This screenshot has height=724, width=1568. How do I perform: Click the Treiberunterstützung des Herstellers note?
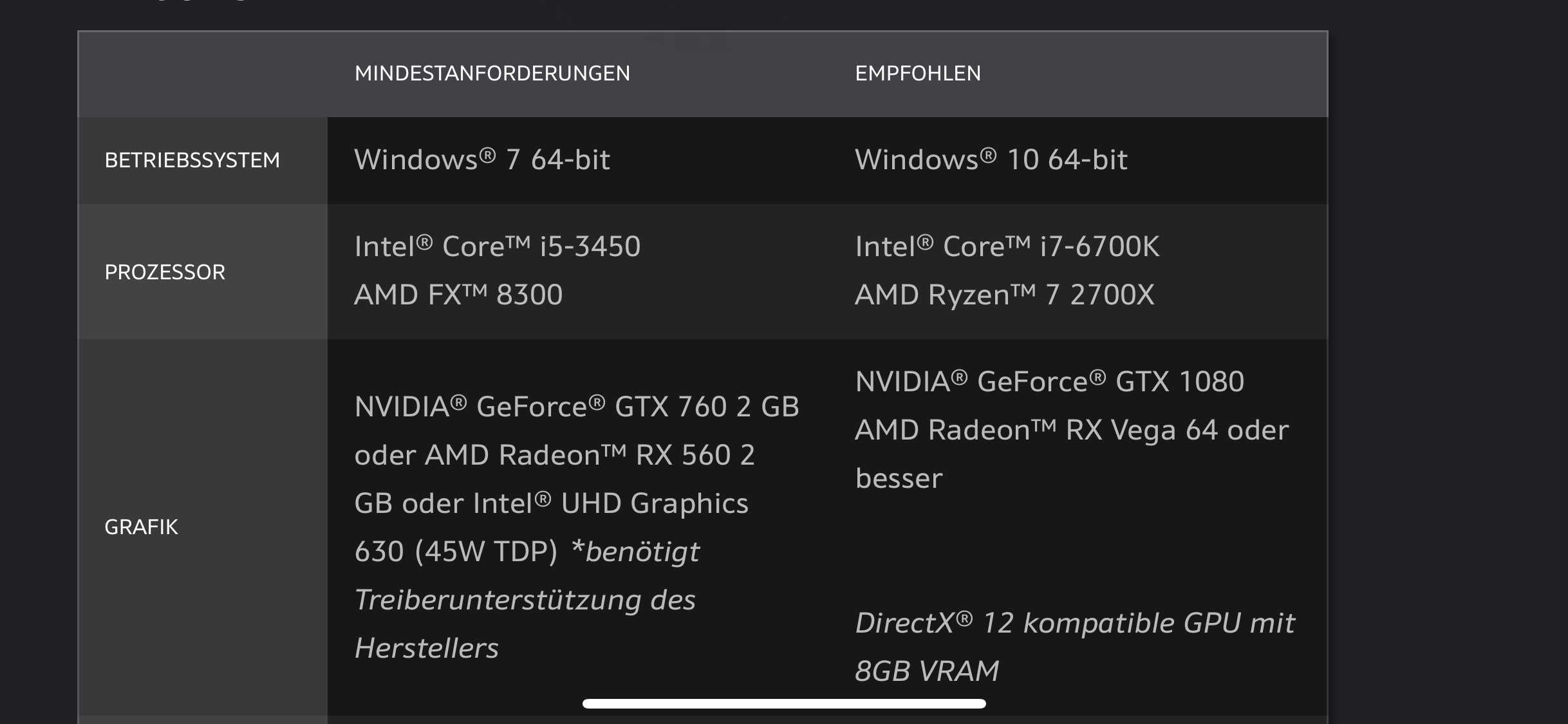coord(525,624)
